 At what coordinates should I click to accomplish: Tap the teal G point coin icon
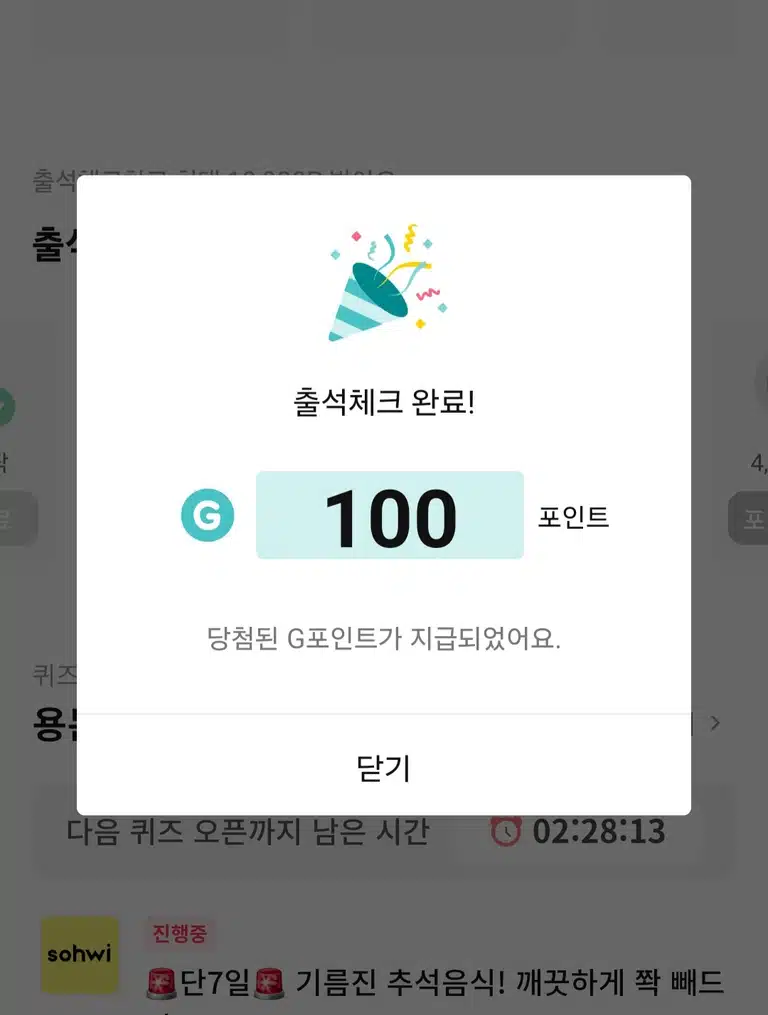(x=207, y=515)
